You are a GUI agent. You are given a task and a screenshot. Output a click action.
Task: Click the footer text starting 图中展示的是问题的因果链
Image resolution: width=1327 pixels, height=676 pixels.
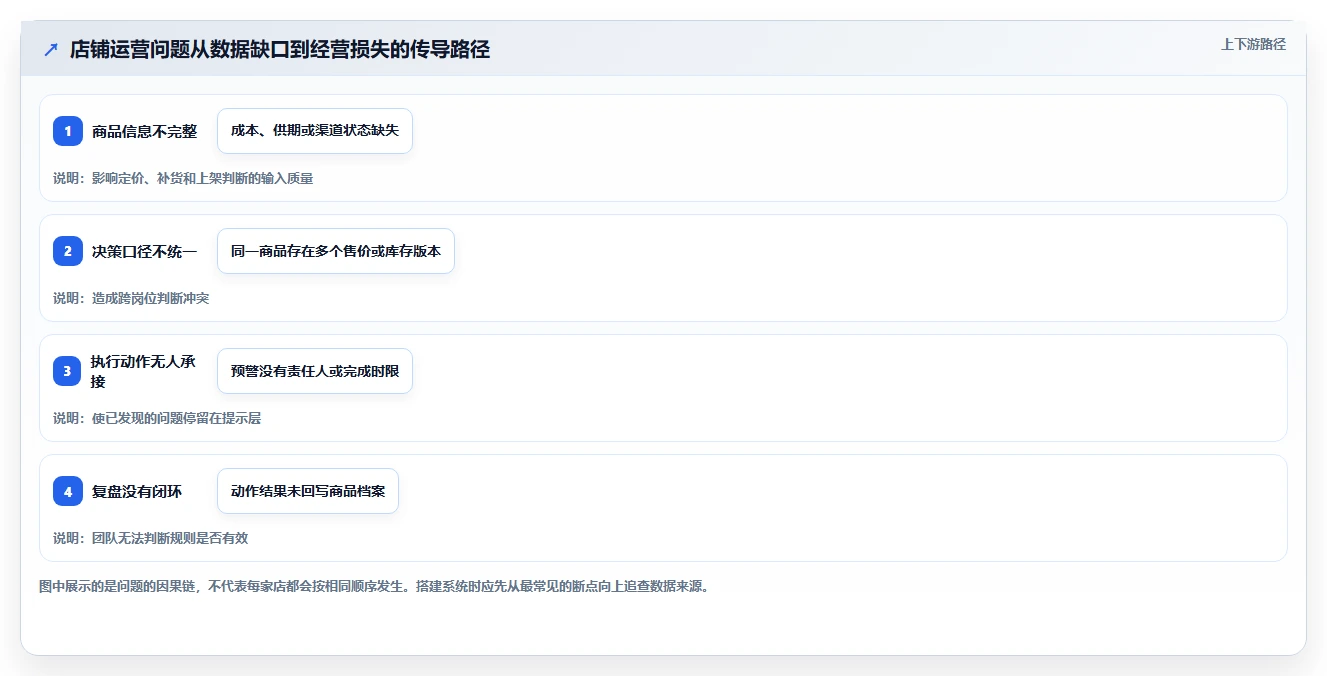(374, 587)
